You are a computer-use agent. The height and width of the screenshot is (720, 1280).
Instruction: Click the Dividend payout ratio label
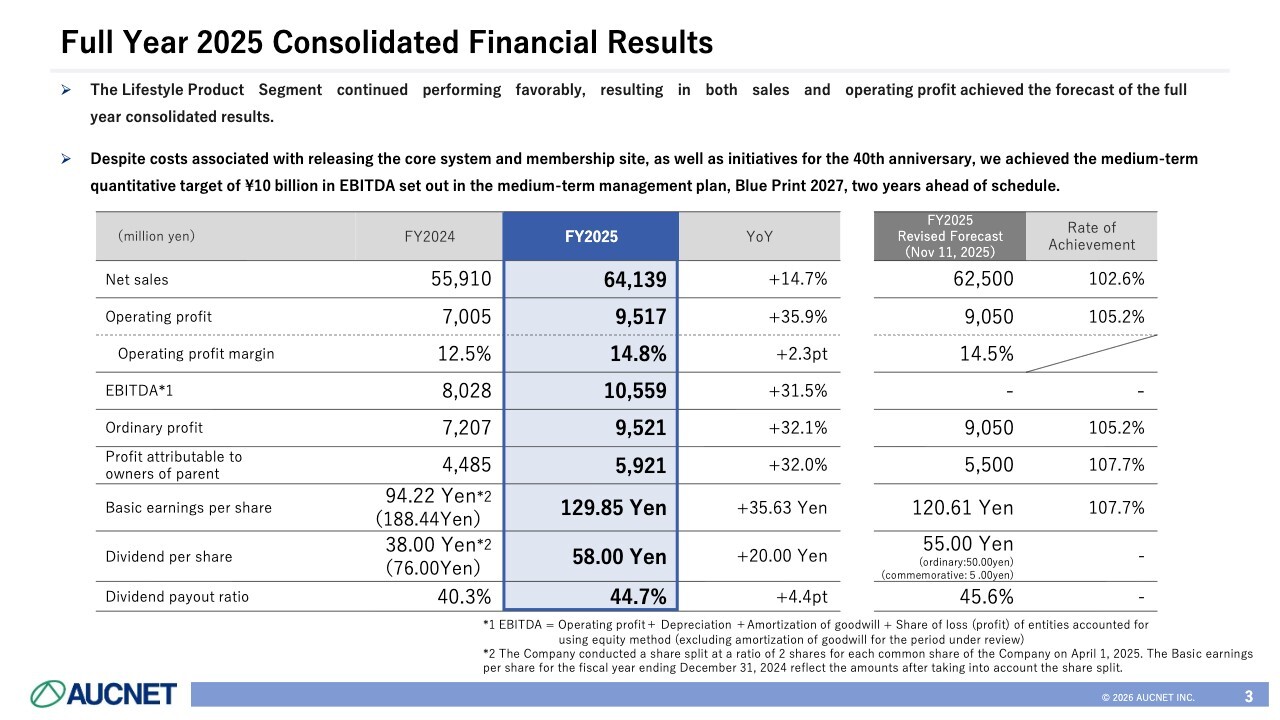tap(177, 597)
